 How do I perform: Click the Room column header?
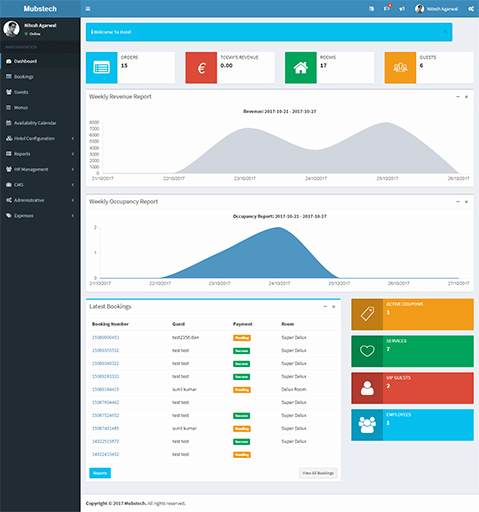point(288,324)
